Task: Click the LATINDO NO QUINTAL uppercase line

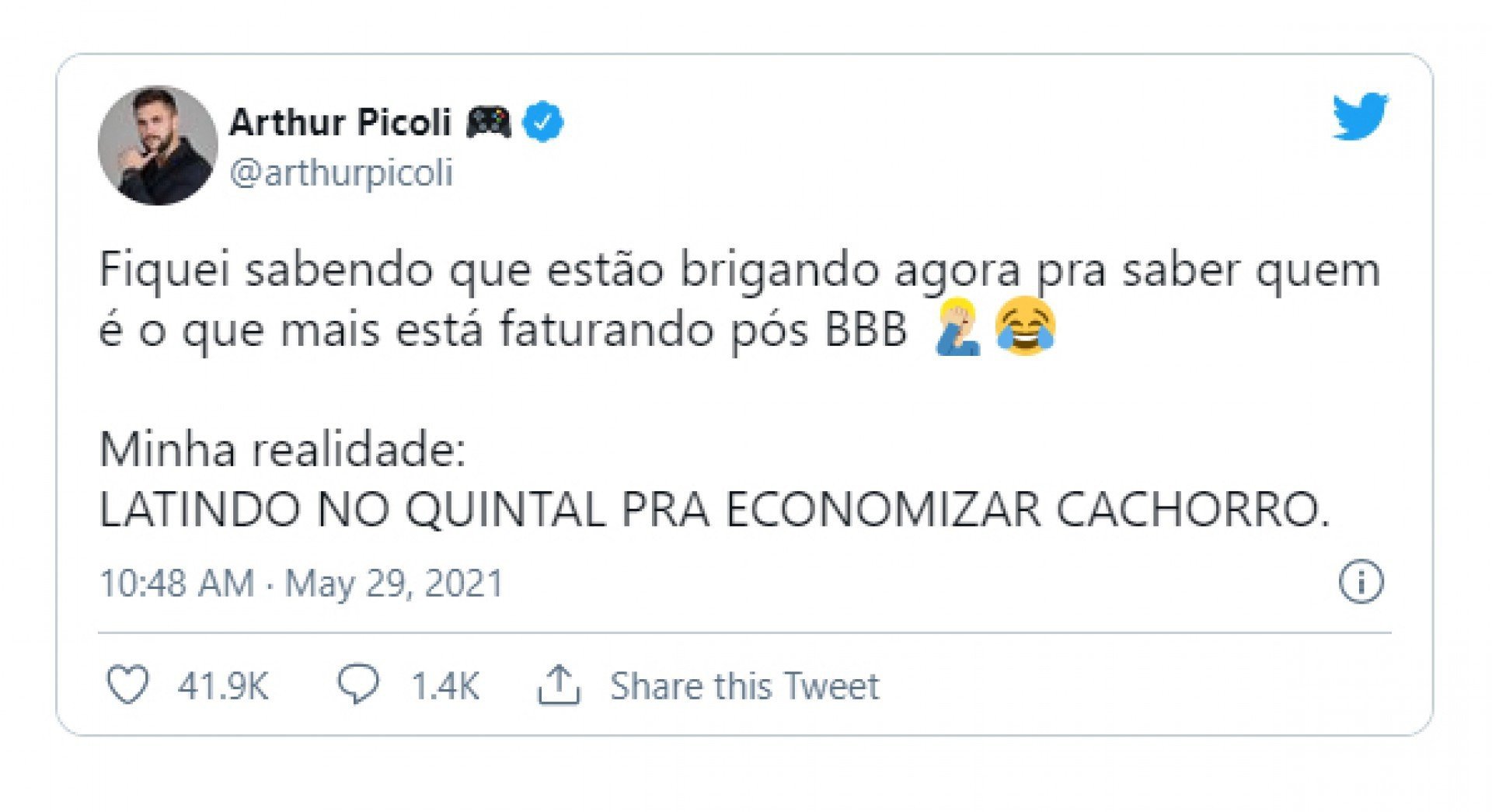Action: point(714,510)
